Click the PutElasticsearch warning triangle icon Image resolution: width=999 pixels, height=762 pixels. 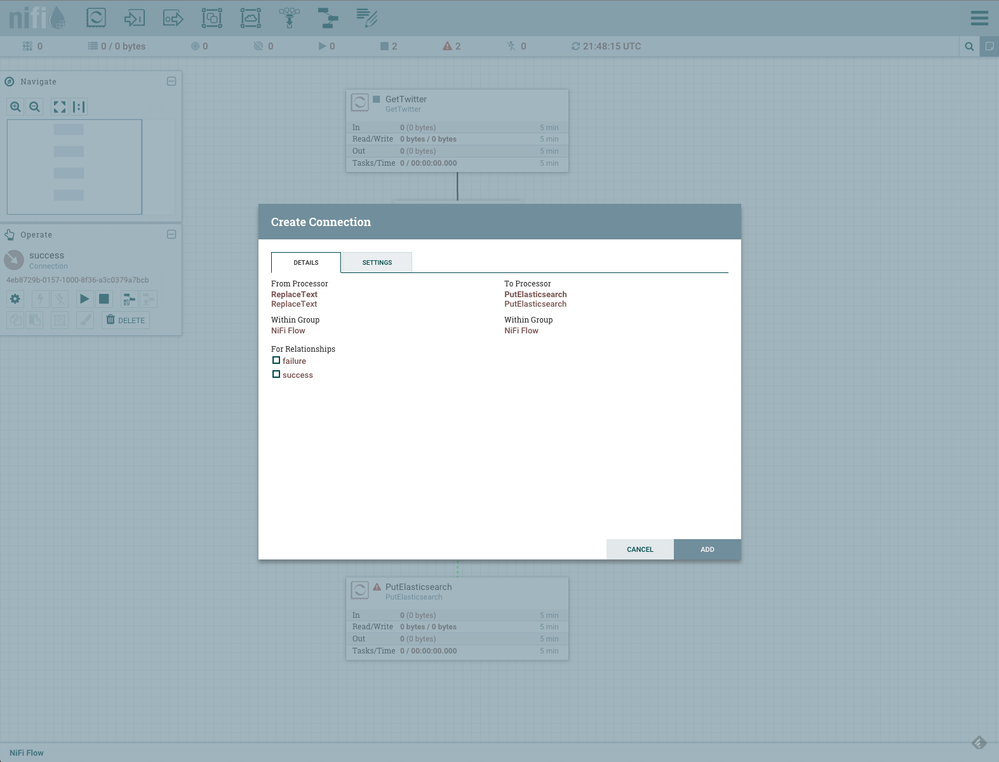pyautogui.click(x=377, y=587)
